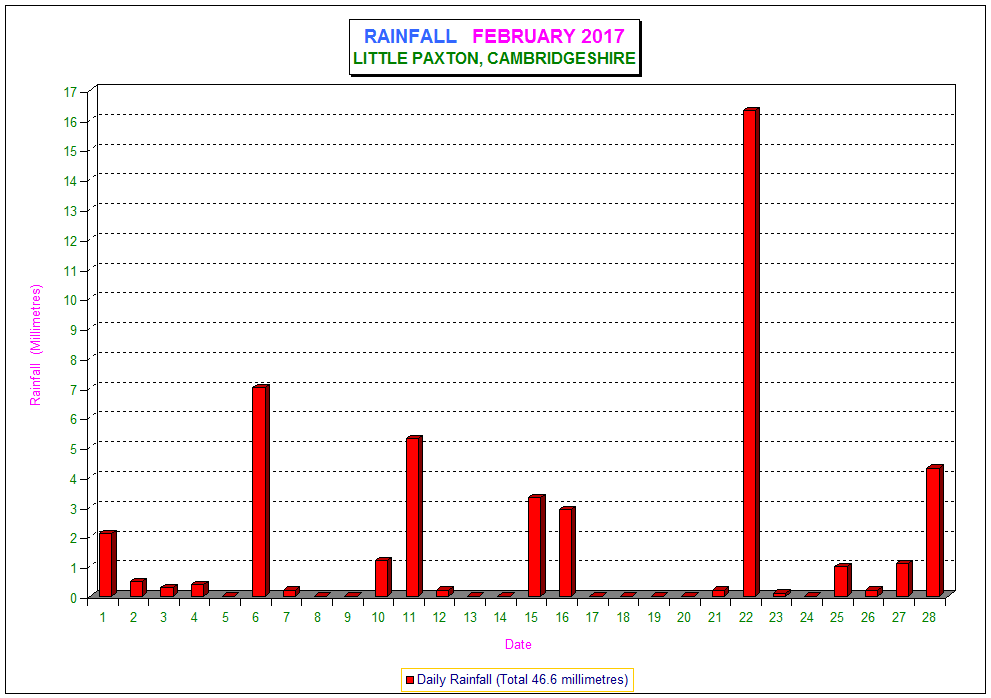The width and height of the screenshot is (991, 698).
Task: Click the rainfall bar for date 25
Action: coord(842,580)
